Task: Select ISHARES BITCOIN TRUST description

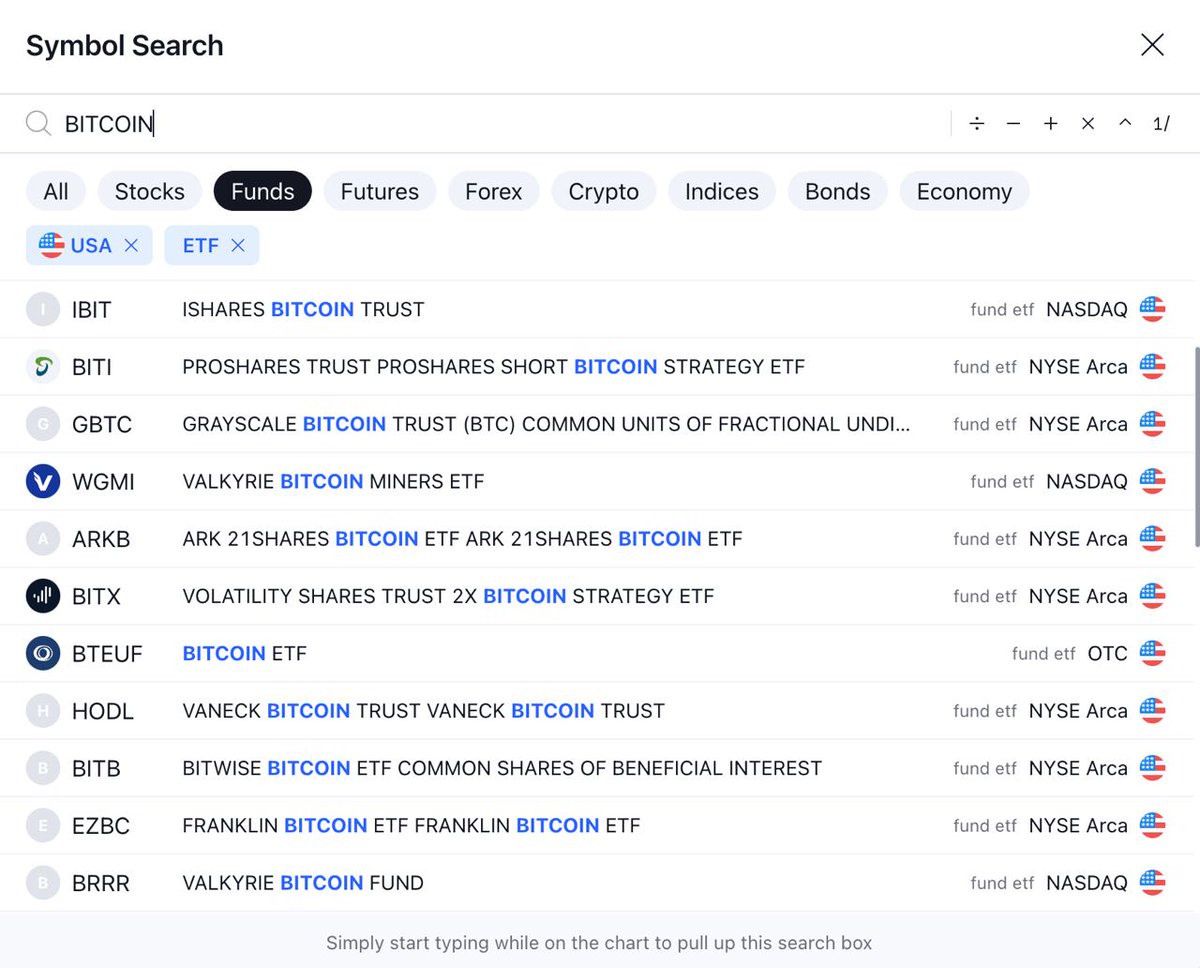Action: tap(303, 310)
